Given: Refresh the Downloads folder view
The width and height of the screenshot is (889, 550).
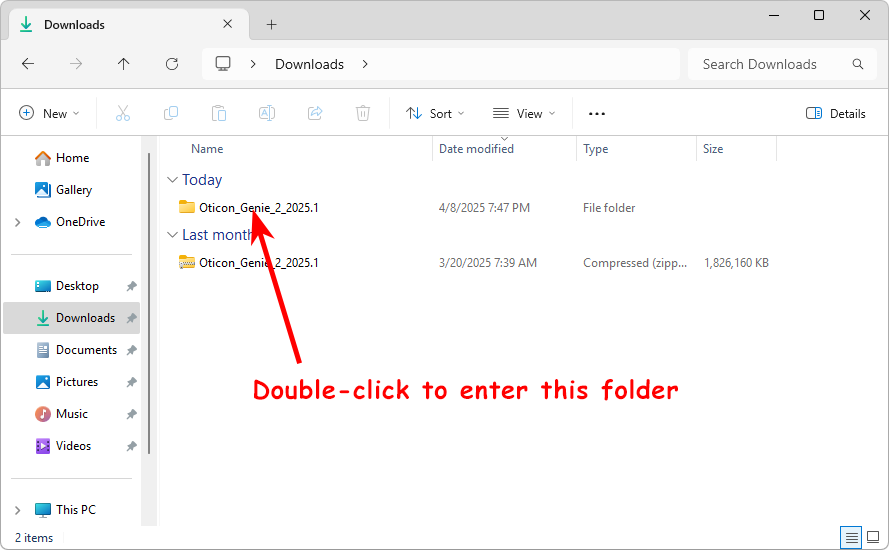Looking at the screenshot, I should click(x=172, y=64).
